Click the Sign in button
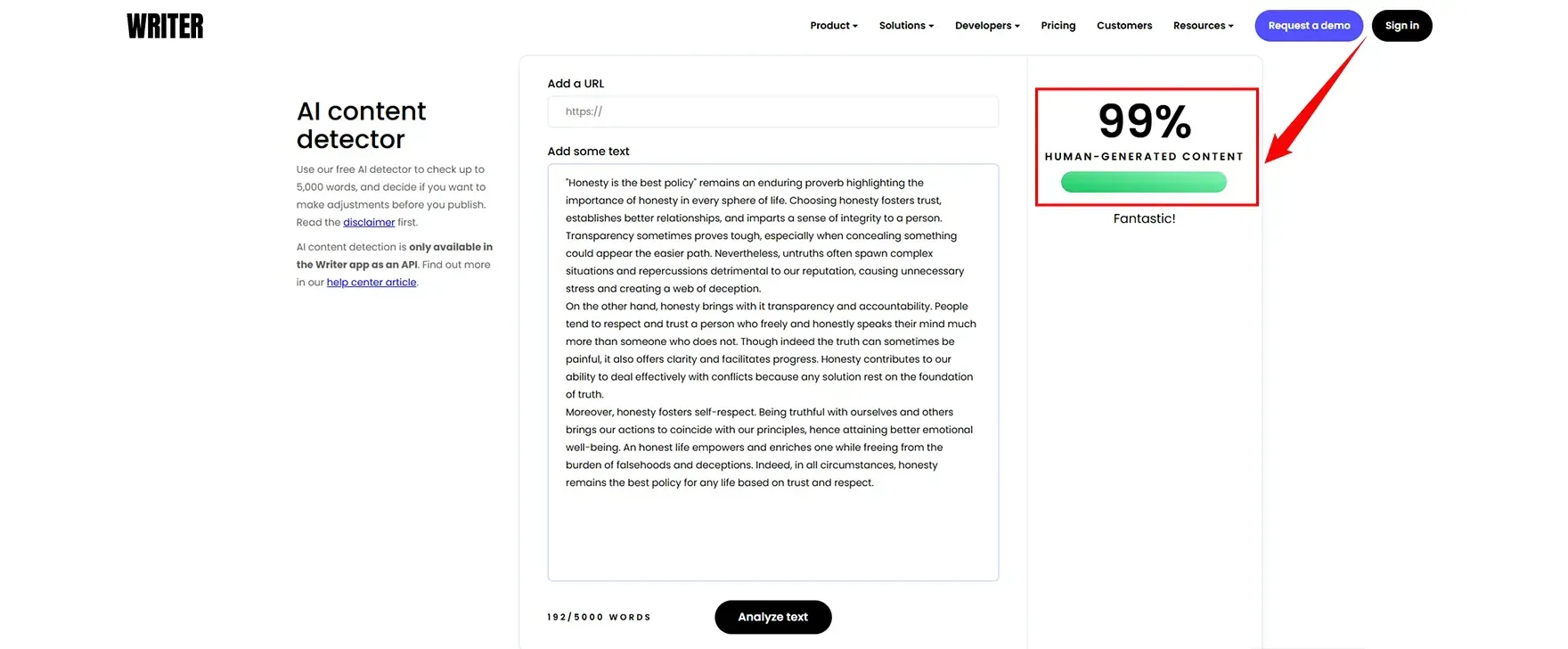Screen dimensions: 1568x649 coord(1401,25)
